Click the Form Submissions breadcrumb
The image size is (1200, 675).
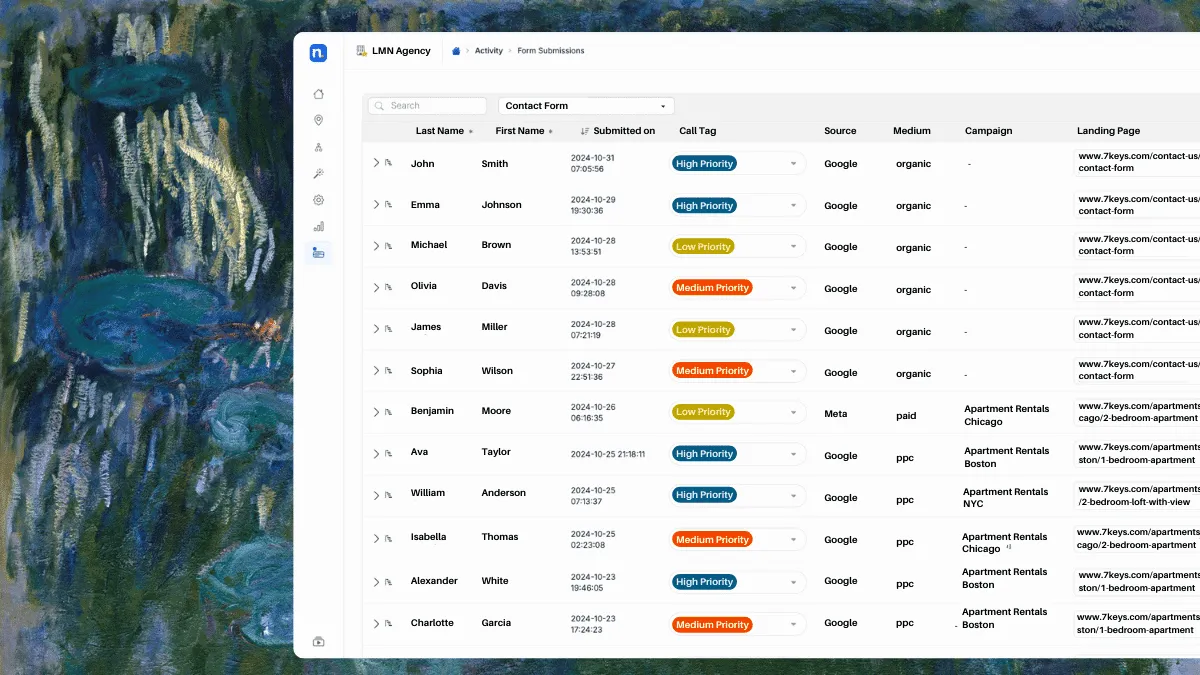point(551,51)
